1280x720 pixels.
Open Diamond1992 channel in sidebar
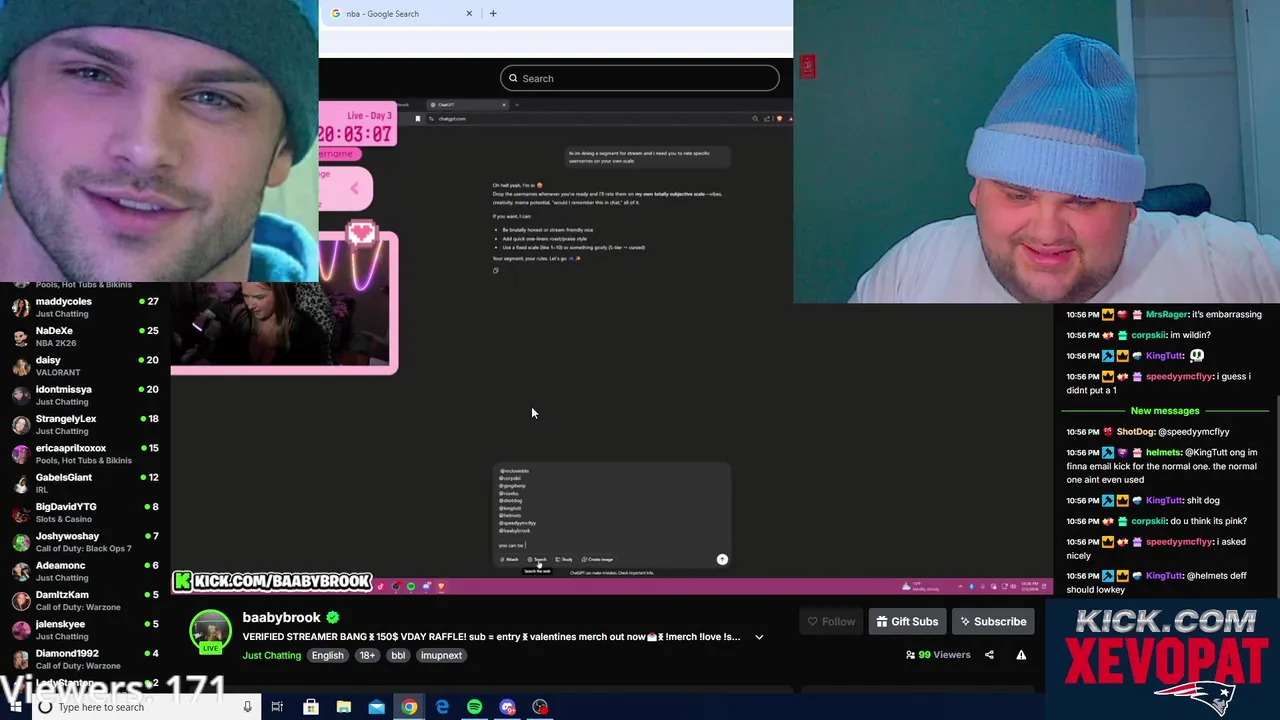click(x=85, y=659)
